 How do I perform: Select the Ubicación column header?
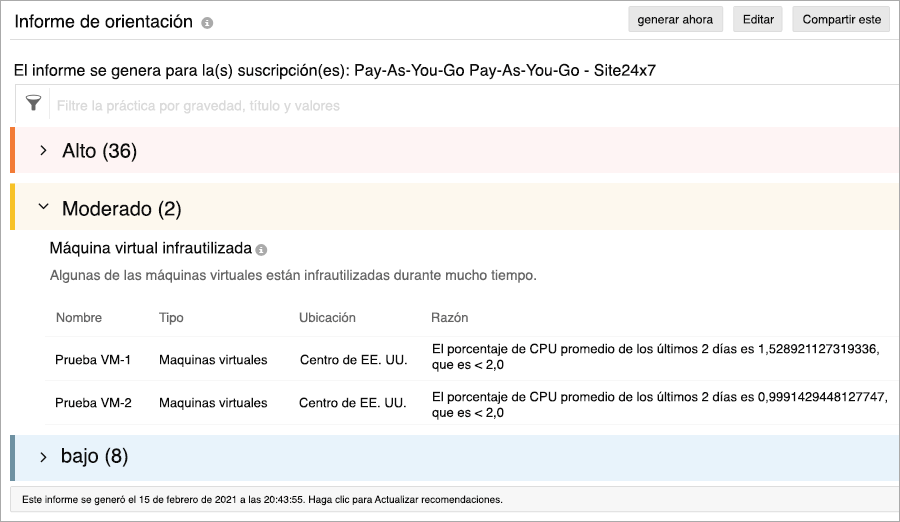[327, 318]
